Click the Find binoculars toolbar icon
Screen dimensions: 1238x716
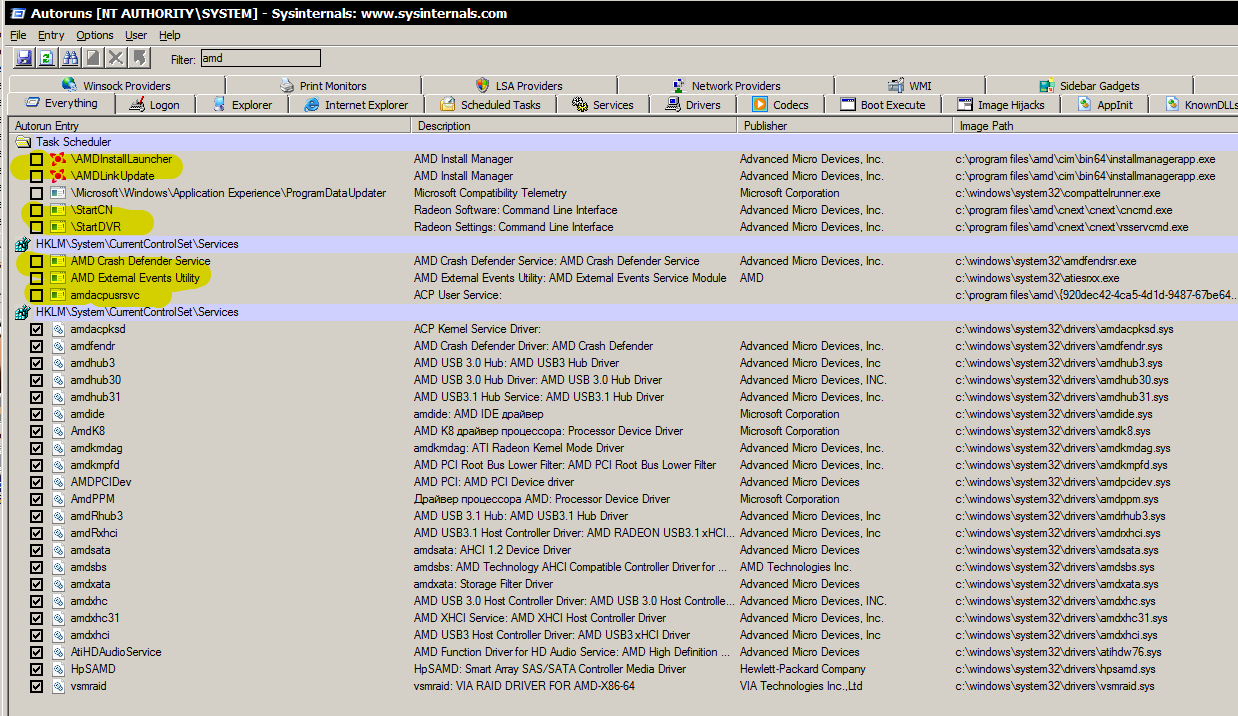[70, 58]
